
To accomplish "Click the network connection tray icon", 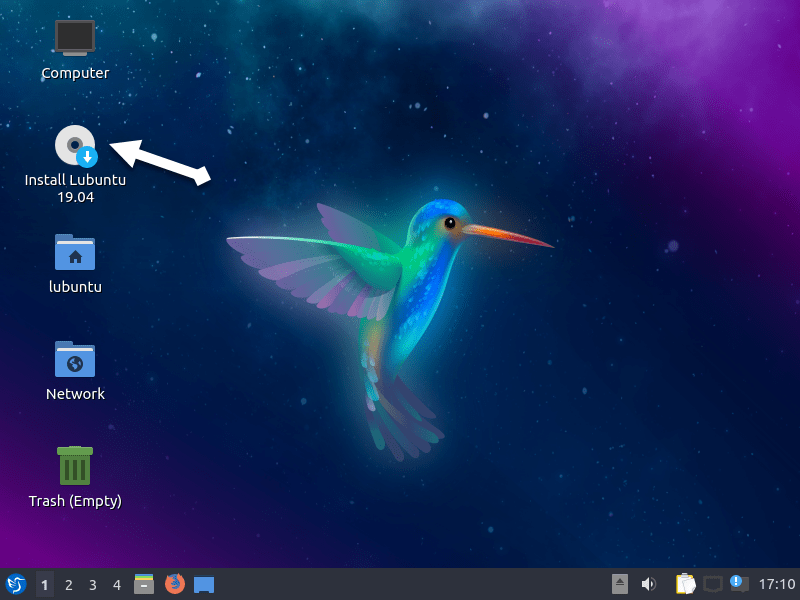I will pyautogui.click(x=712, y=584).
